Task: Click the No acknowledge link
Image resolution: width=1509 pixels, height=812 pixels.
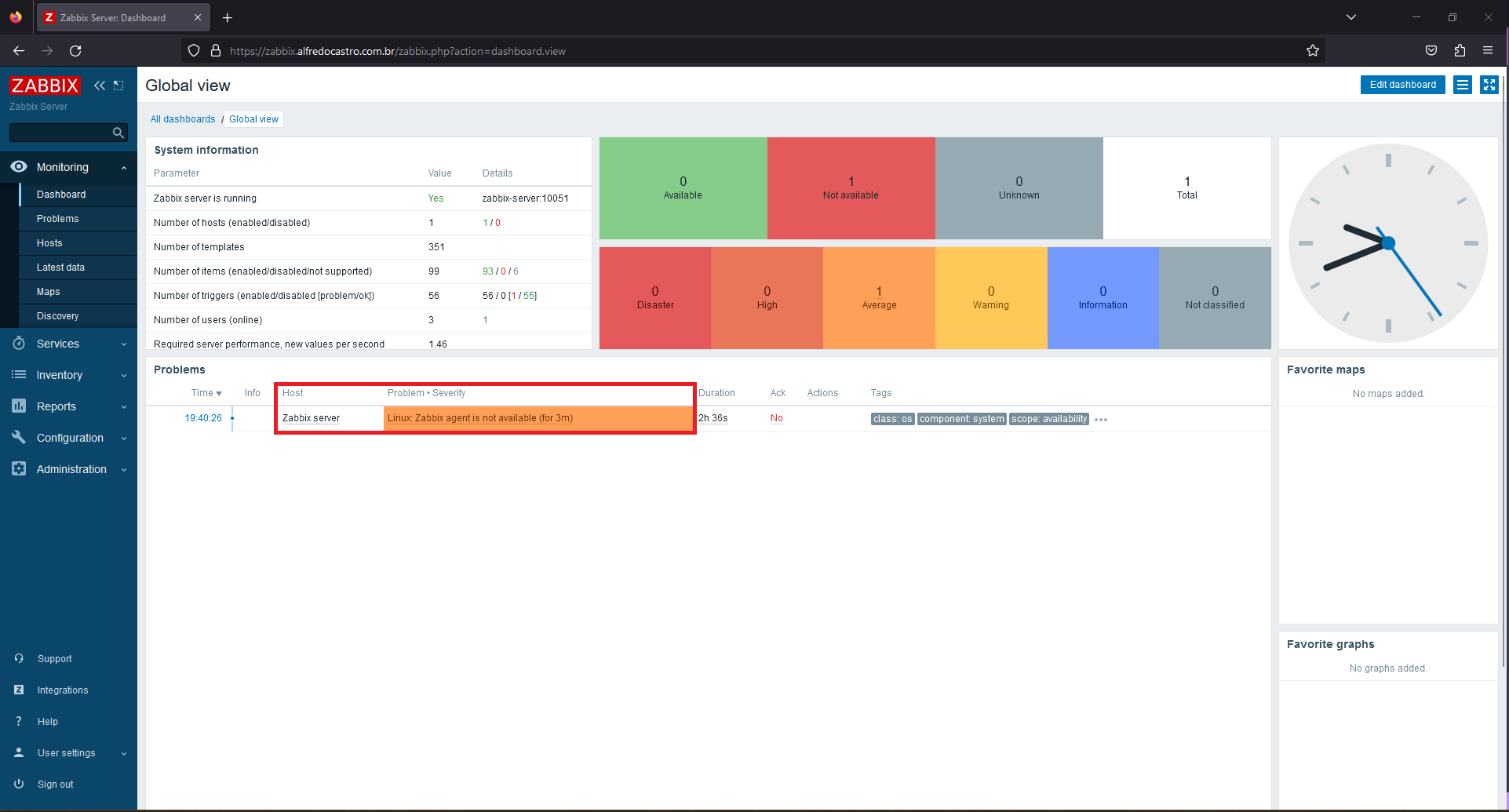Action: pos(777,418)
